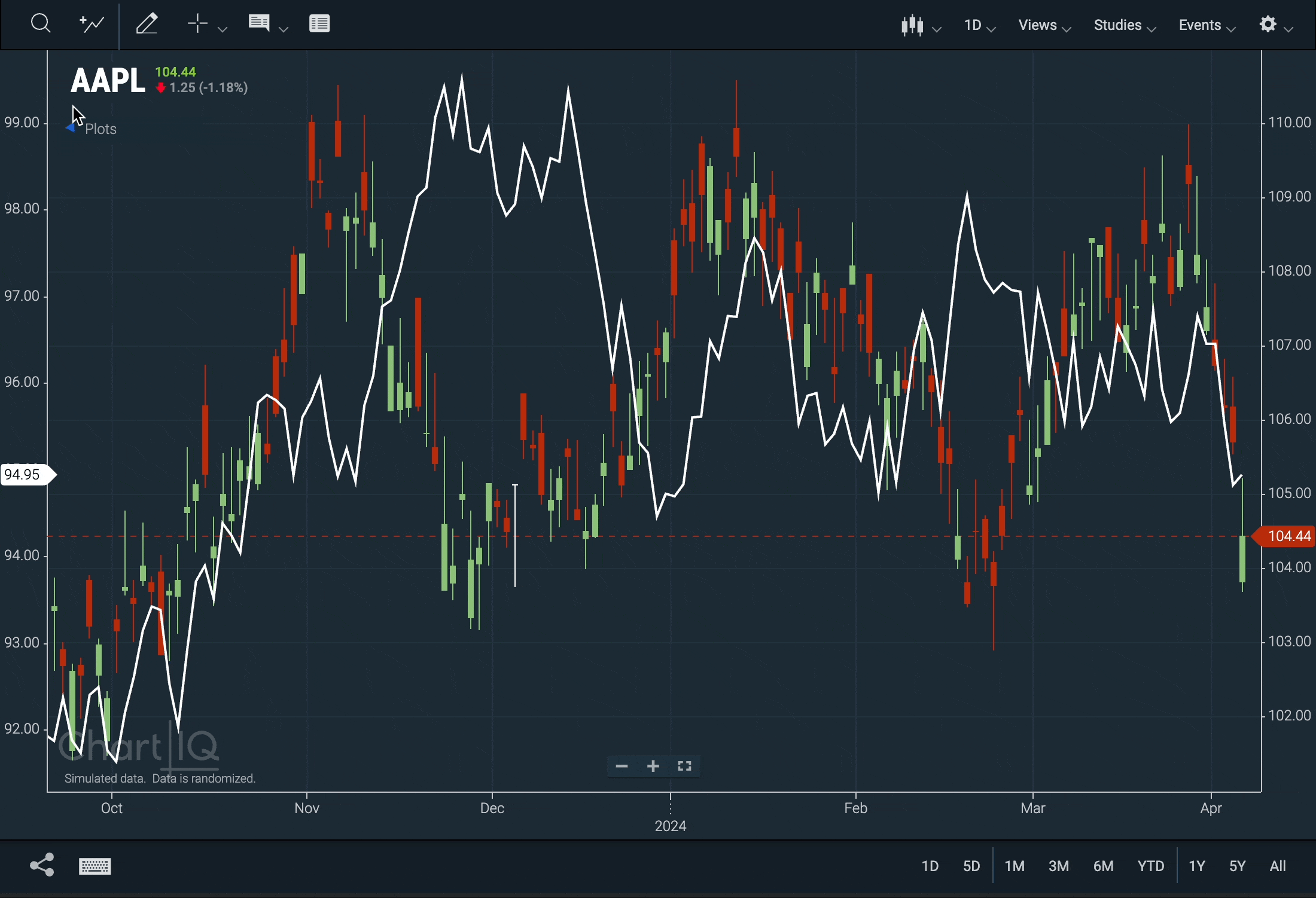Open the Views menu
Screen dimensions: 1316x898
tap(1044, 25)
